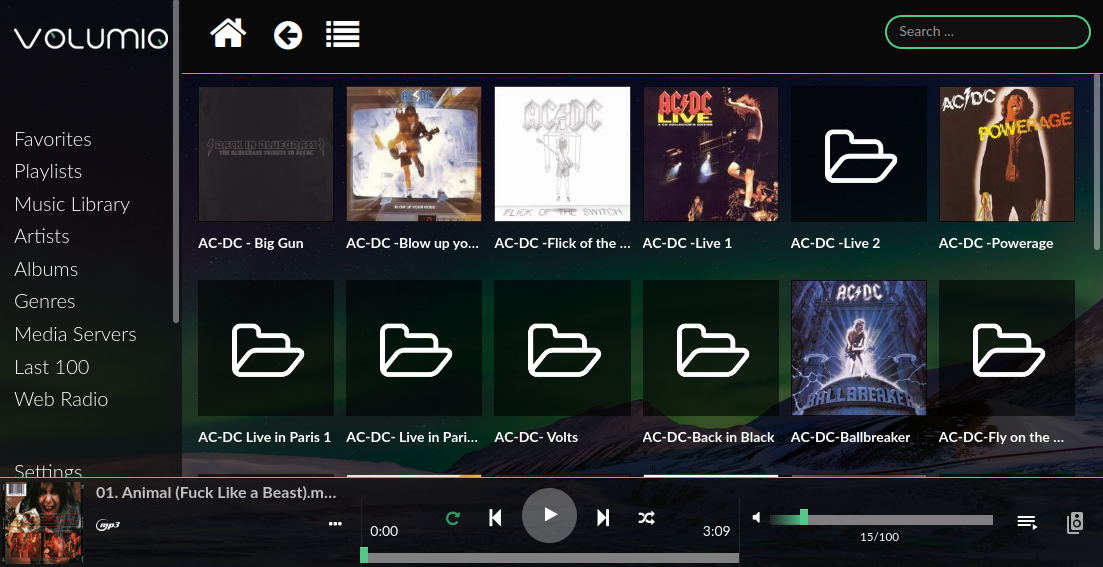Toggle repeat playback
Viewport: 1103px width, 567px height.
point(453,518)
